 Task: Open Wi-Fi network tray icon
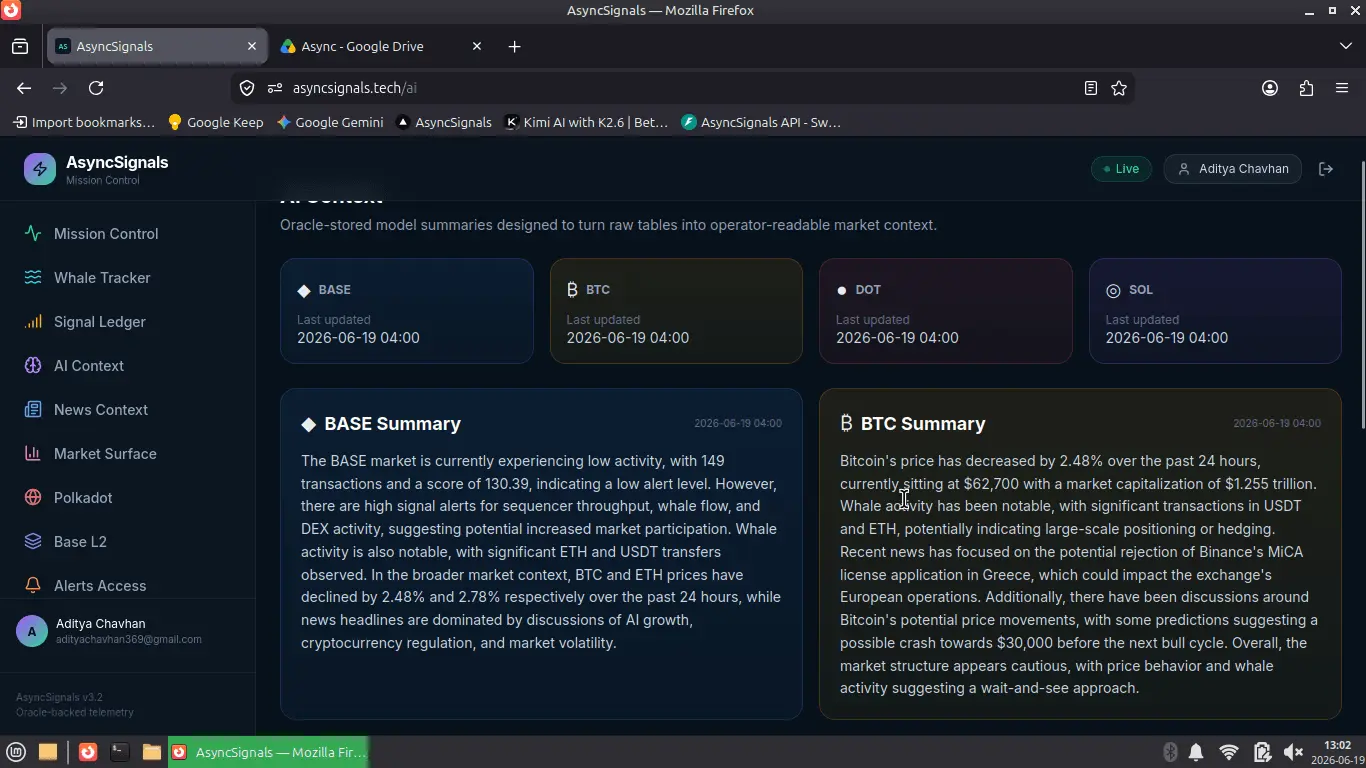coord(1229,752)
